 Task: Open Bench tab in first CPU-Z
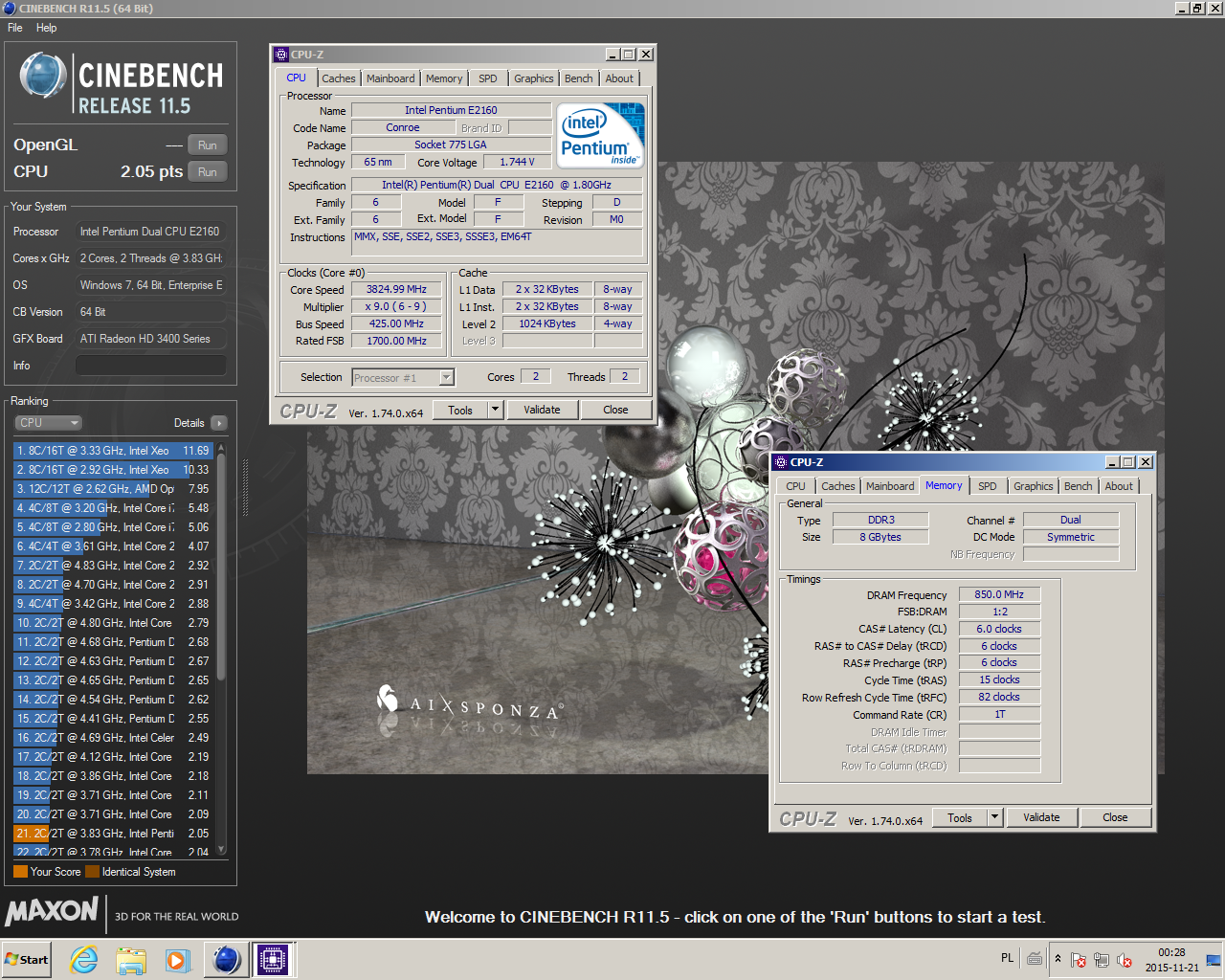tap(578, 78)
